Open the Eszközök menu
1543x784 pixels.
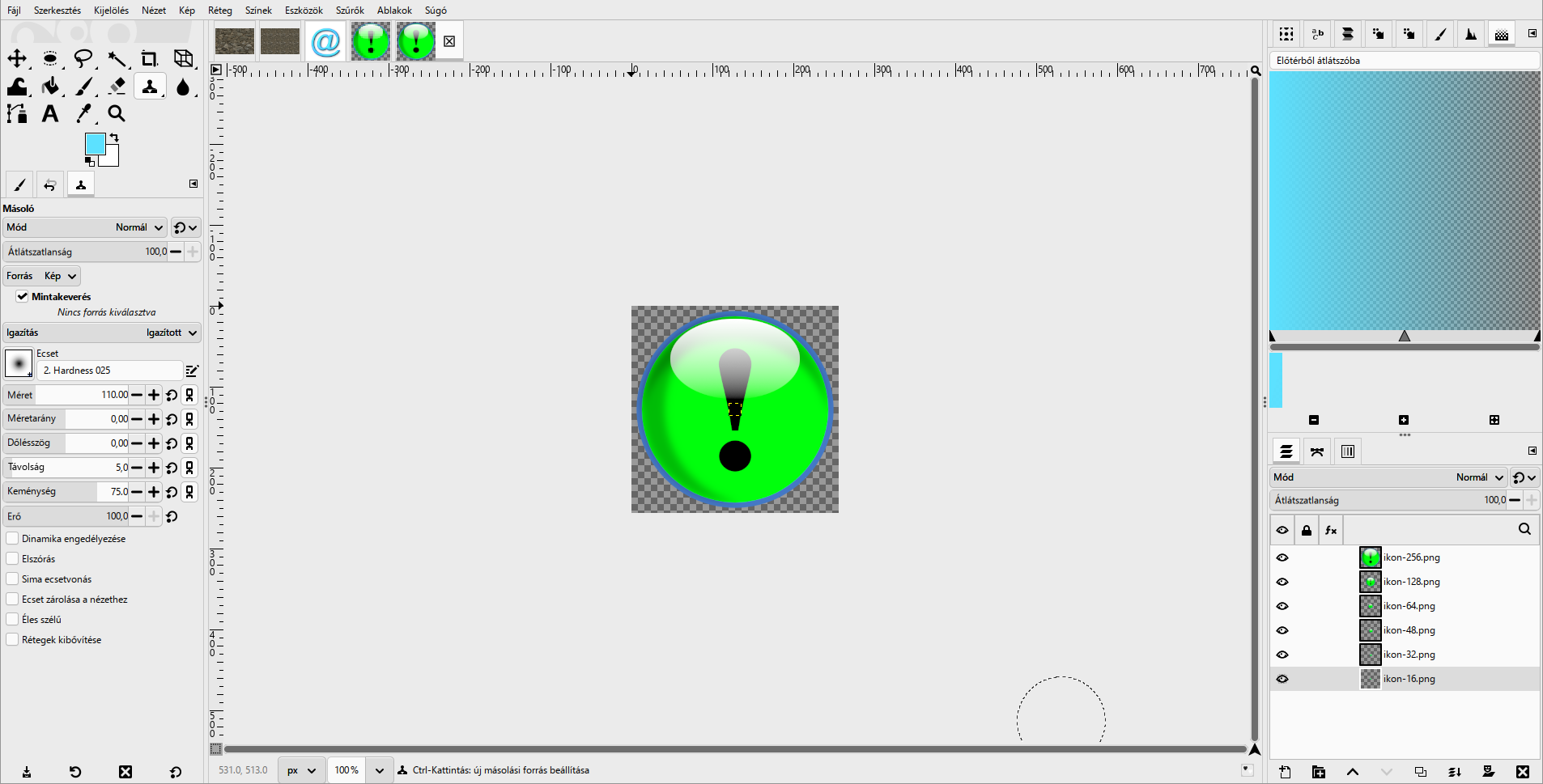(x=304, y=11)
